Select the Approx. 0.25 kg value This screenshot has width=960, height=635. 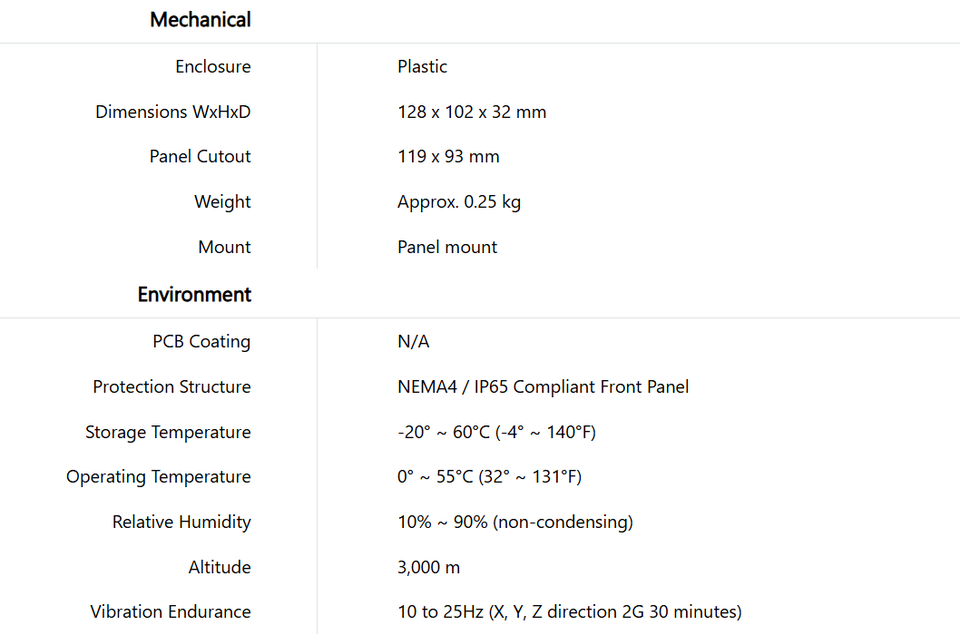pyautogui.click(x=459, y=201)
